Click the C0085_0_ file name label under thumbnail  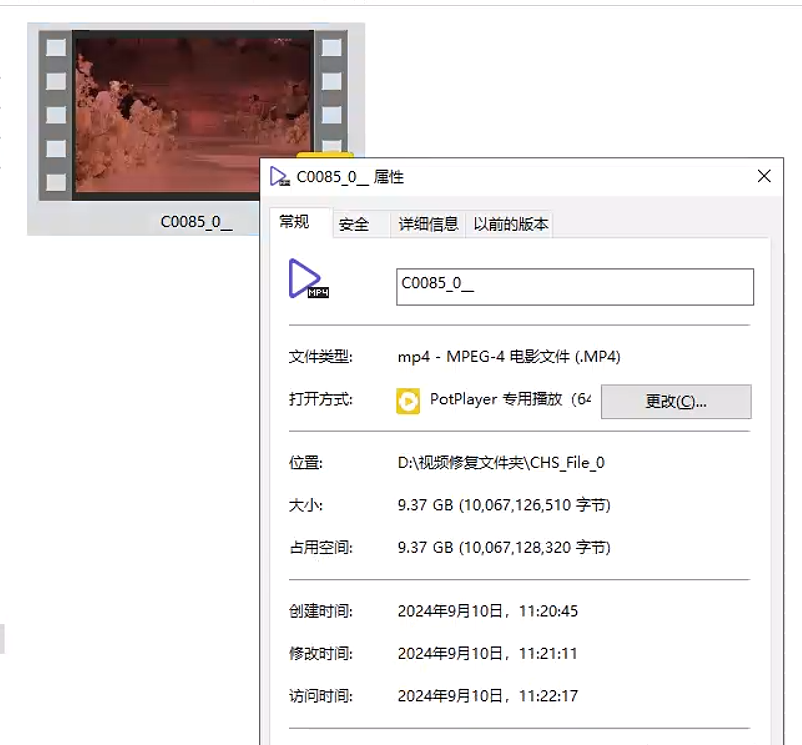[x=196, y=222]
